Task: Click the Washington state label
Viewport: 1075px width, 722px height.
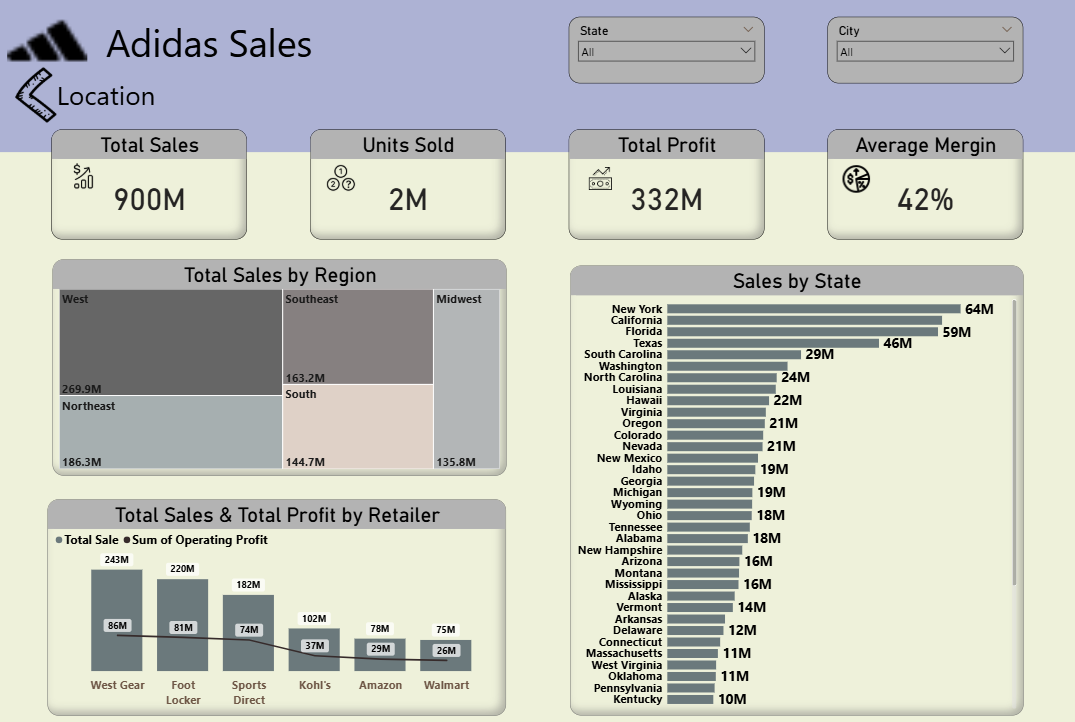Action: pos(630,366)
